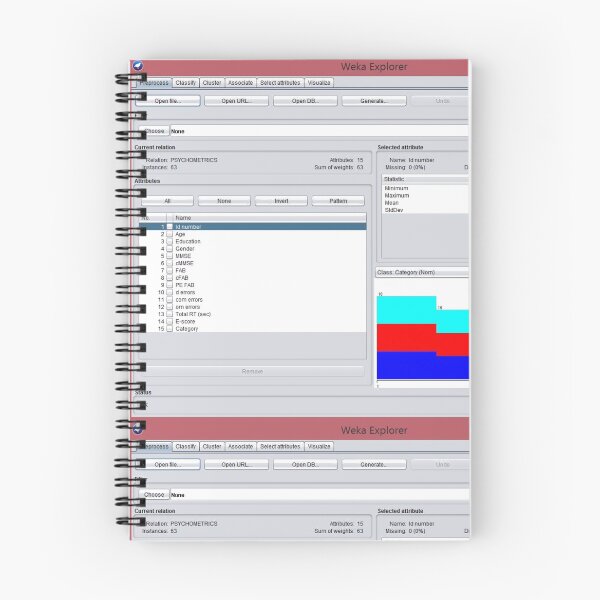Select the 'Total RT (sec)' attribute row
This screenshot has height=600, width=600.
(x=253, y=314)
